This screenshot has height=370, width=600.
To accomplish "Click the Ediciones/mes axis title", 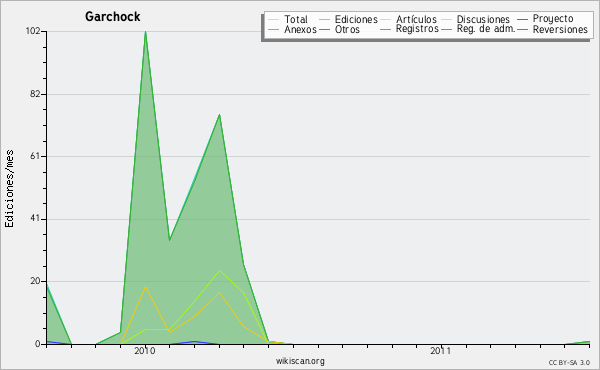I will pyautogui.click(x=9, y=189).
